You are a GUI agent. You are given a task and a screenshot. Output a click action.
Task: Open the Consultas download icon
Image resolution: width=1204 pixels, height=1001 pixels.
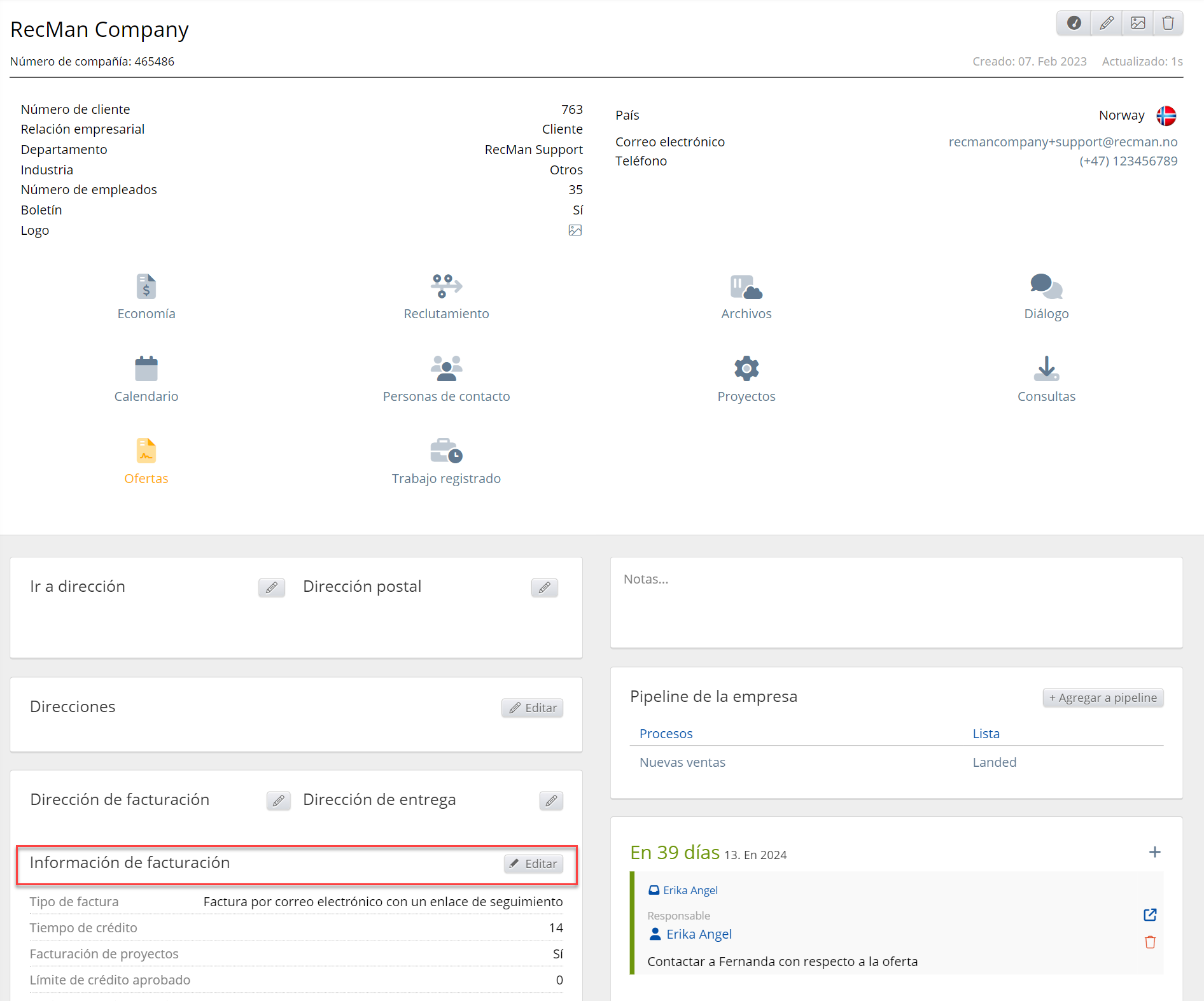(x=1046, y=369)
